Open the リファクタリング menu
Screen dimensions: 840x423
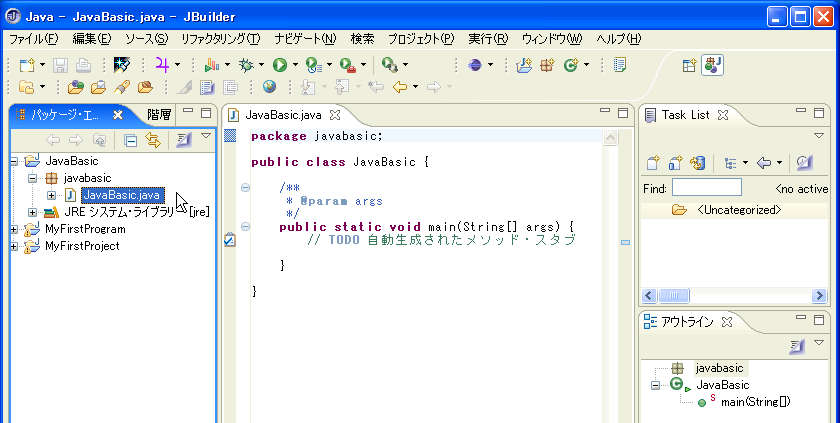220,39
